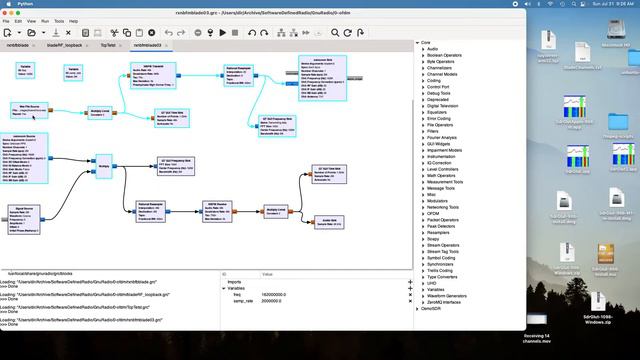Screen dimensions: 640x360
Task: Expand the OsmoSDR block tree
Action: pos(417,309)
